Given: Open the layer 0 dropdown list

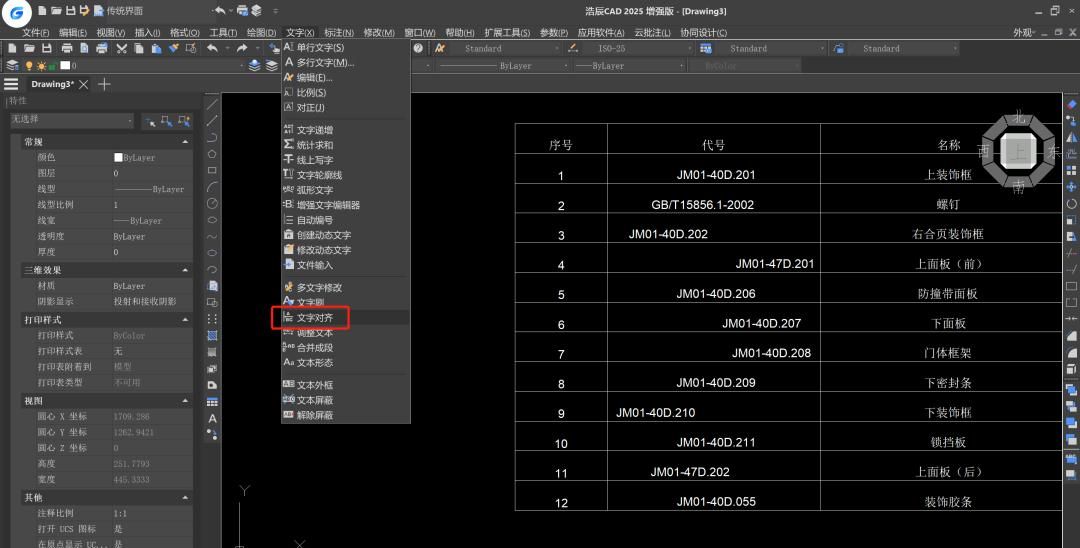Looking at the screenshot, I should pyautogui.click(x=153, y=65).
